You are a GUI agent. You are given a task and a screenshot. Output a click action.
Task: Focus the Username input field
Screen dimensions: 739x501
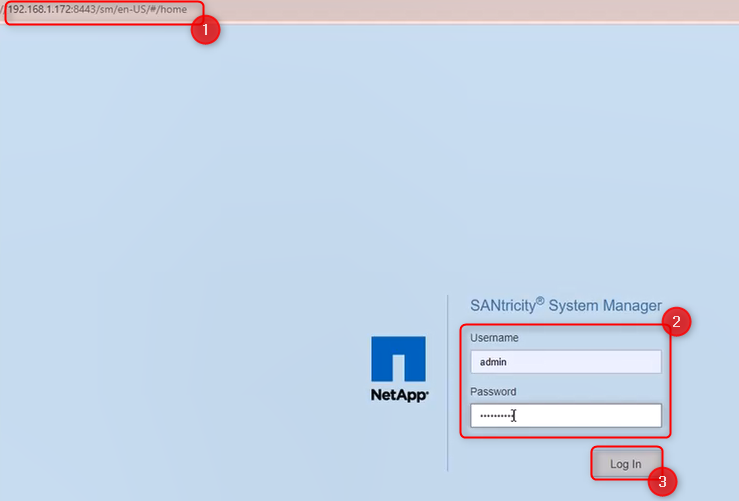pyautogui.click(x=565, y=362)
